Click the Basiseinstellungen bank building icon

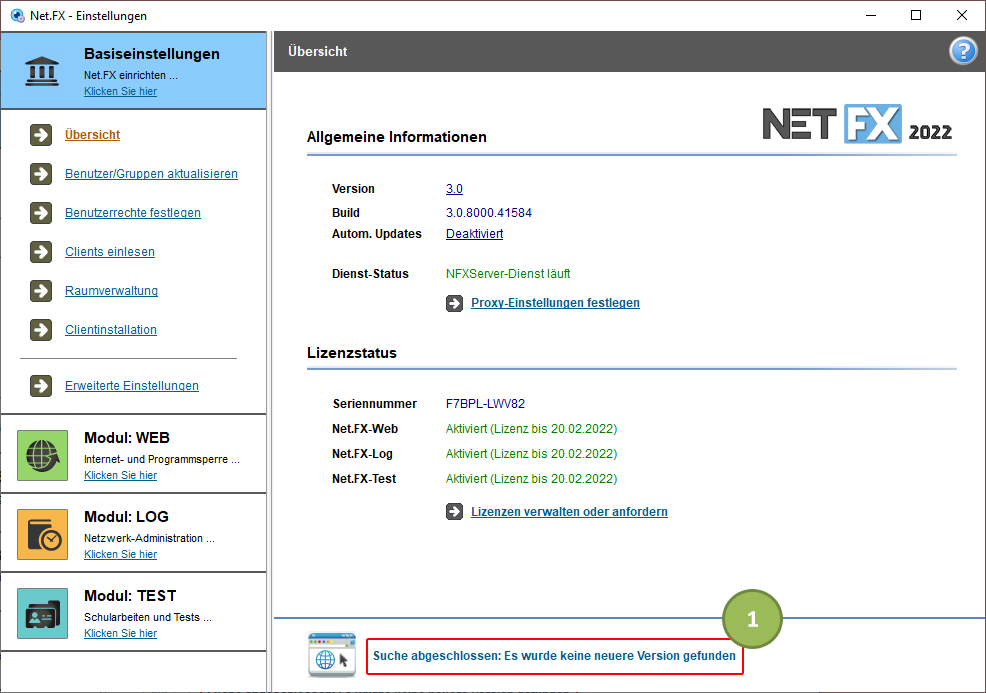(x=42, y=71)
